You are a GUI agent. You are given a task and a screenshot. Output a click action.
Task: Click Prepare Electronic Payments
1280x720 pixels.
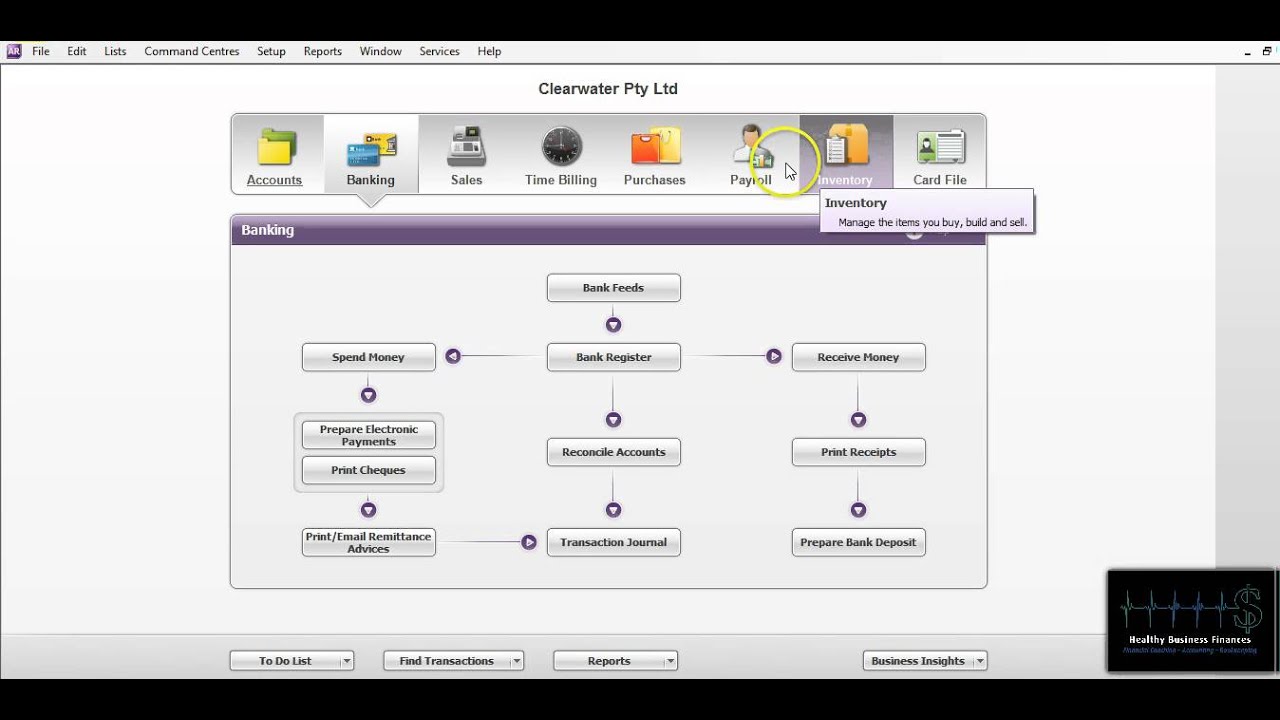click(369, 435)
